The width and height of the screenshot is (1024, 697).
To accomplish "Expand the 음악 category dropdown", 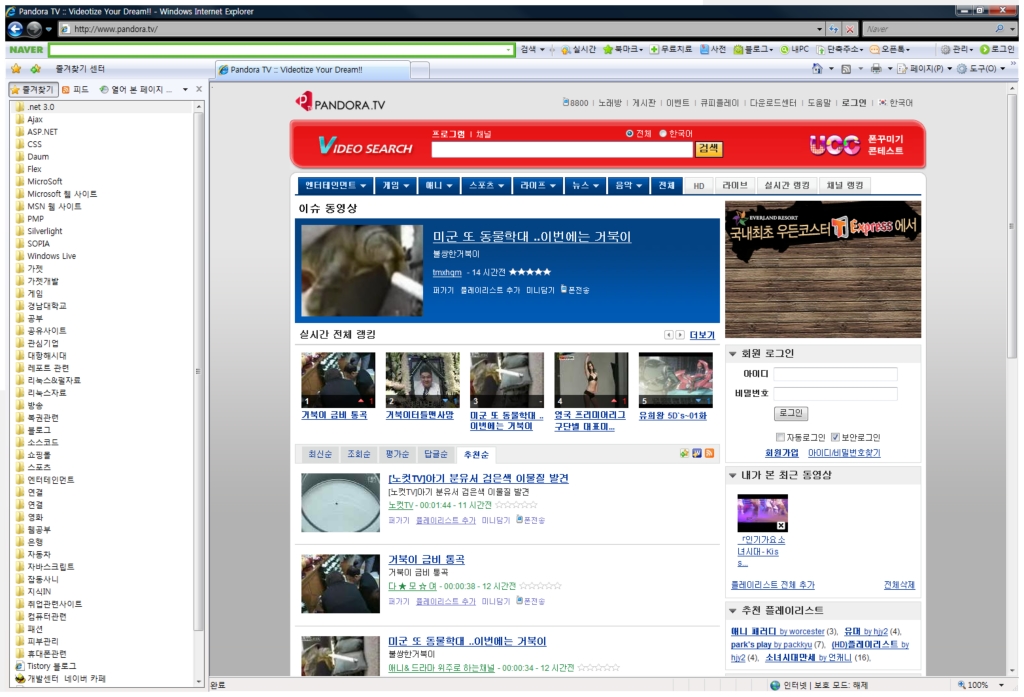I will 629,186.
